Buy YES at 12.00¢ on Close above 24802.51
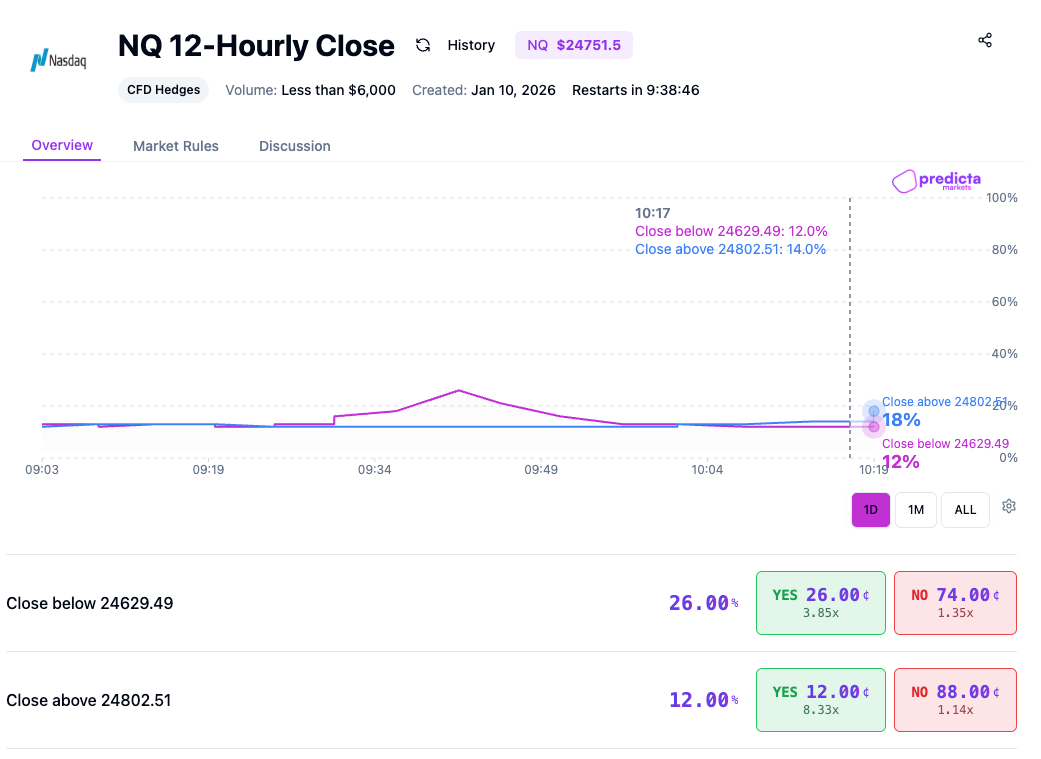 click(820, 699)
